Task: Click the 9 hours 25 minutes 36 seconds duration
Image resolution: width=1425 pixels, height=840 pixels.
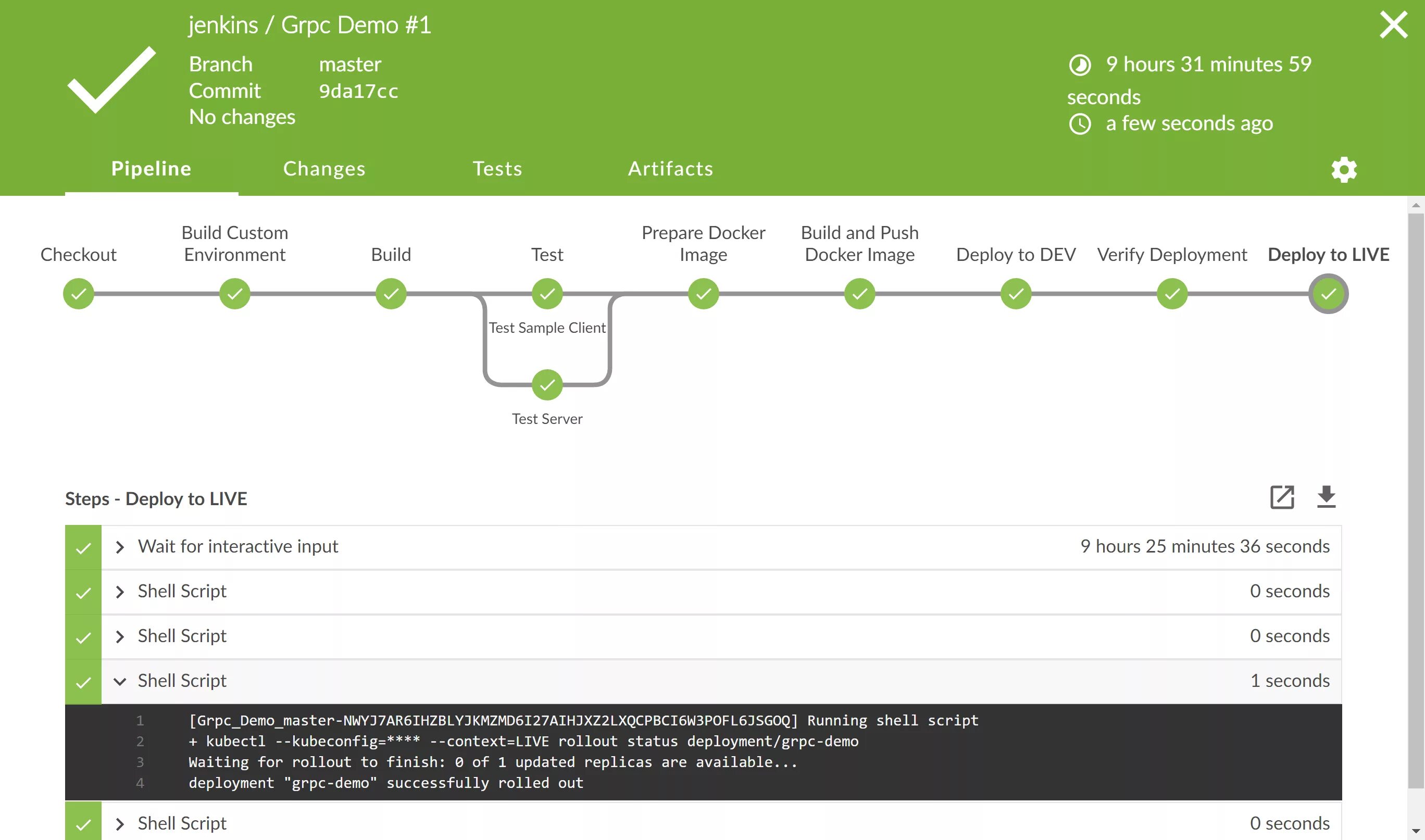Action: tap(1205, 546)
